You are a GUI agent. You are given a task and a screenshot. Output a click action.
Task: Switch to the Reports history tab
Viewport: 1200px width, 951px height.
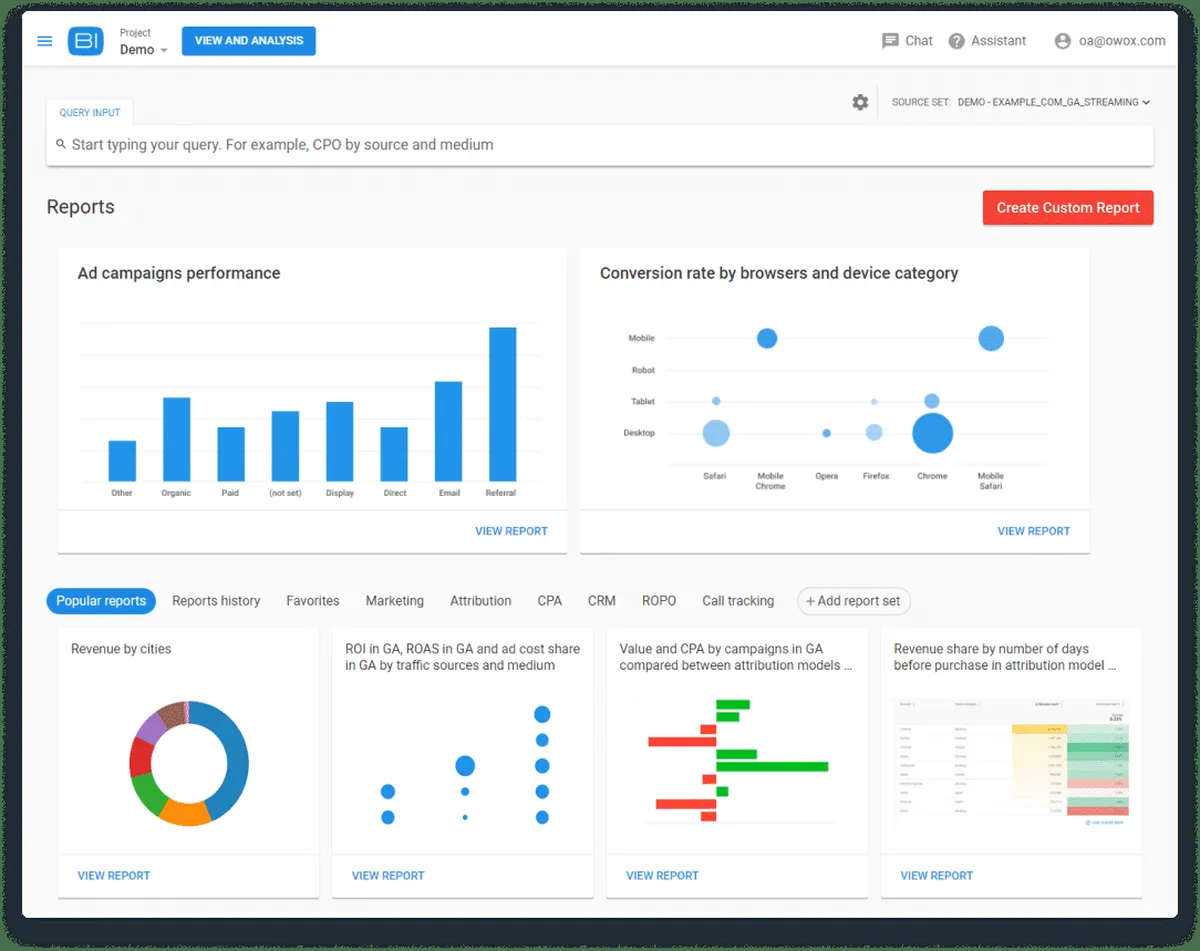click(216, 601)
